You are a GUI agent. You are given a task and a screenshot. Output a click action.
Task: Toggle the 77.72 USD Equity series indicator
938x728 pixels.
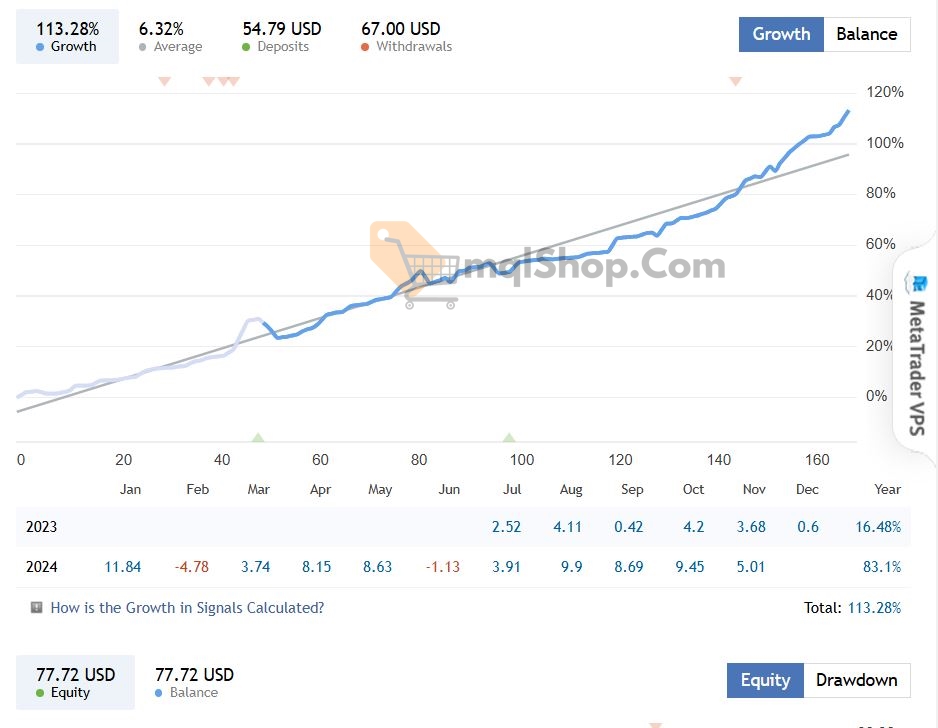75,682
